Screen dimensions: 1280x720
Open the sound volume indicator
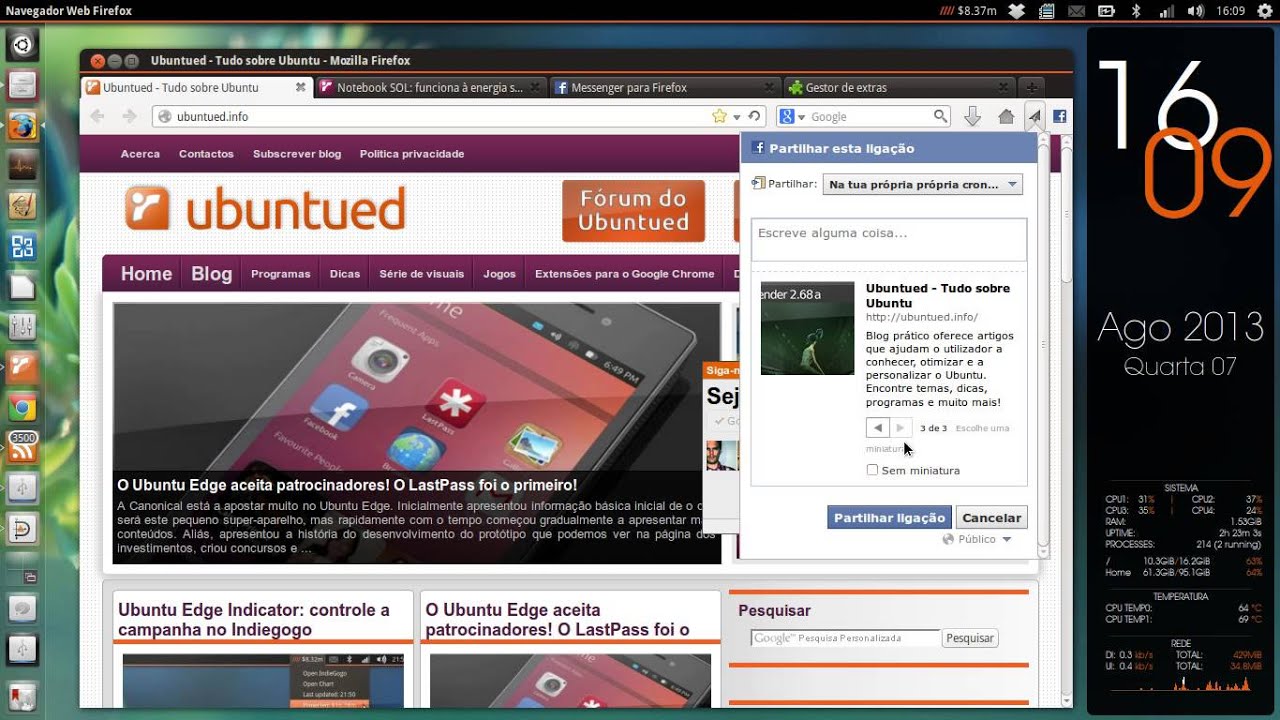coord(1195,11)
